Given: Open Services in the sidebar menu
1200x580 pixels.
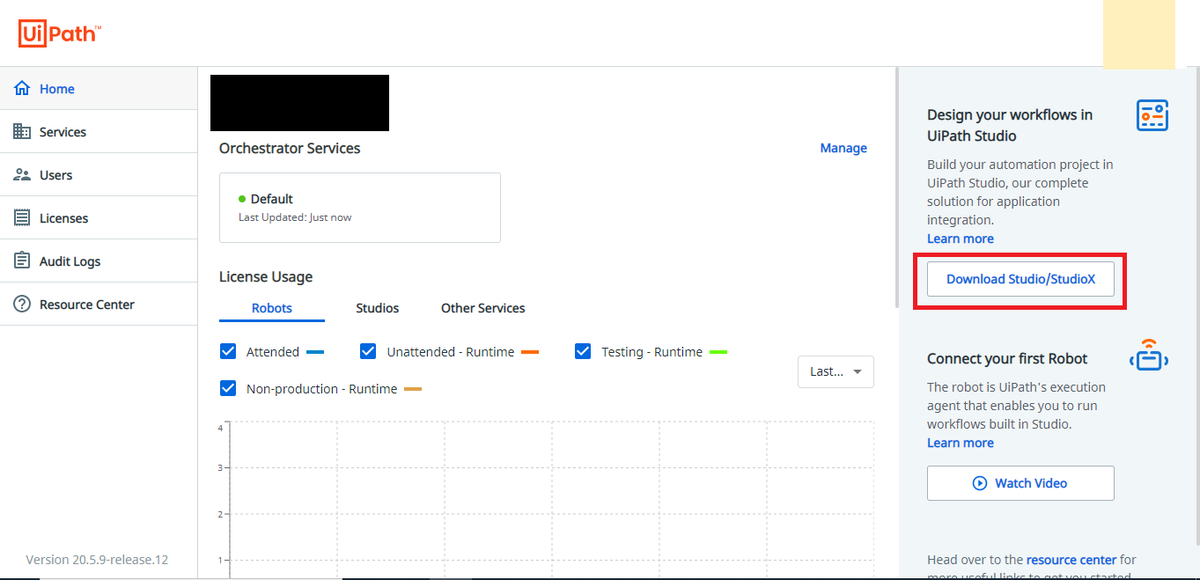Looking at the screenshot, I should [98, 132].
